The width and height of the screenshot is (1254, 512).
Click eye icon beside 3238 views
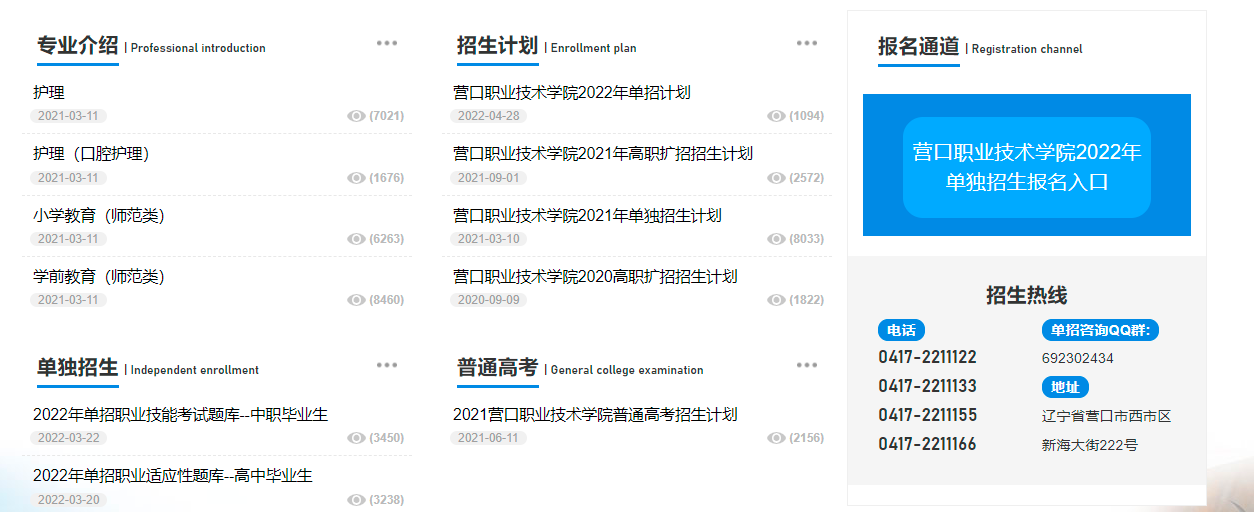[356, 500]
